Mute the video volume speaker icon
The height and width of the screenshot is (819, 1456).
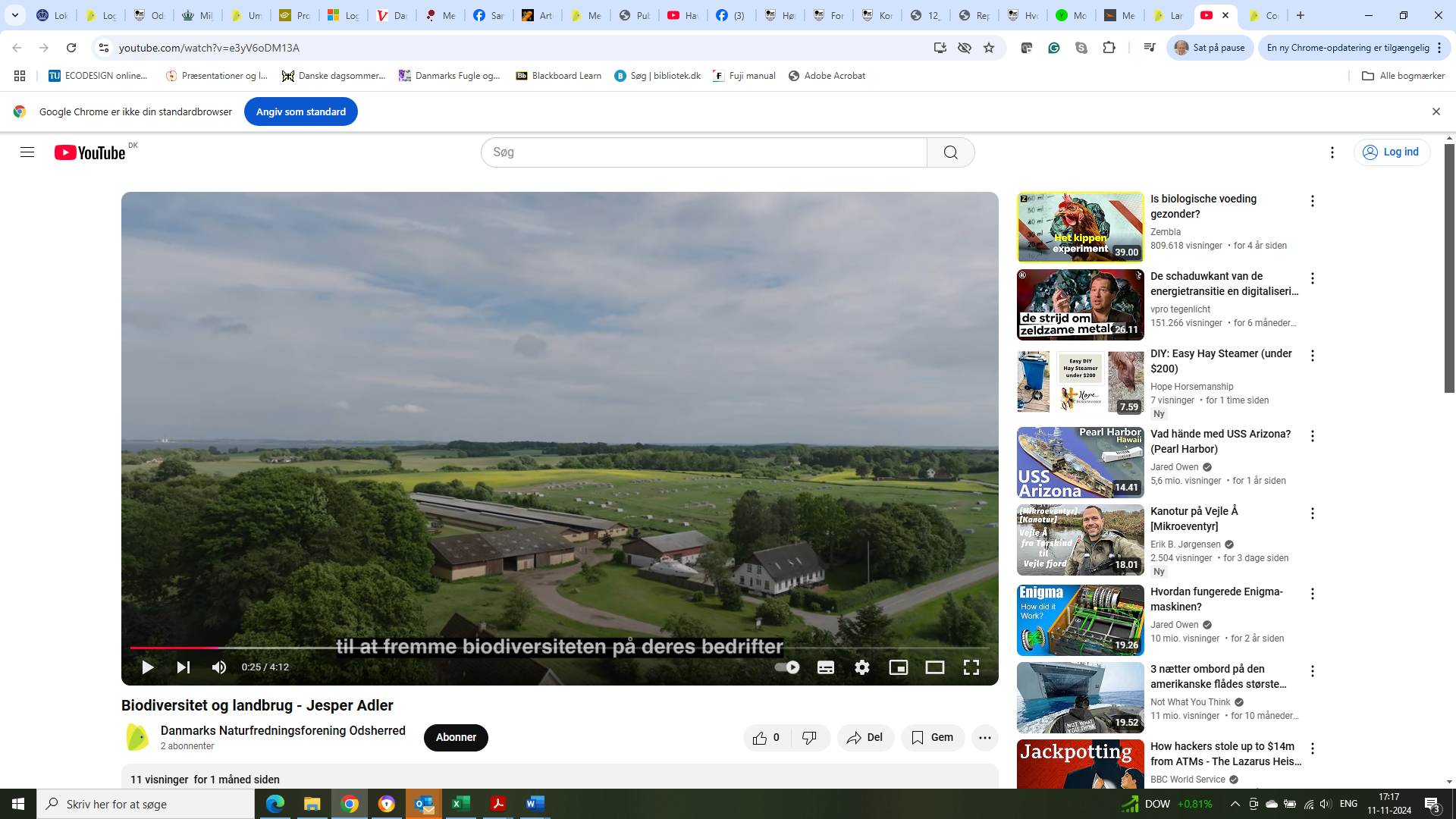(x=219, y=667)
